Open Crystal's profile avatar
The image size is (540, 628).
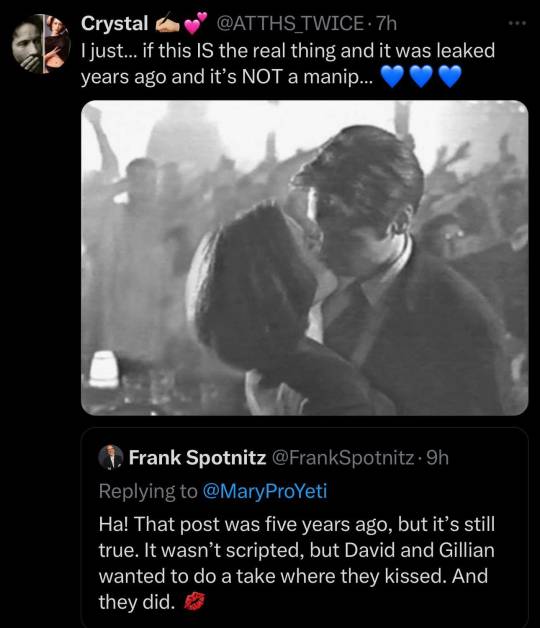(x=41, y=44)
